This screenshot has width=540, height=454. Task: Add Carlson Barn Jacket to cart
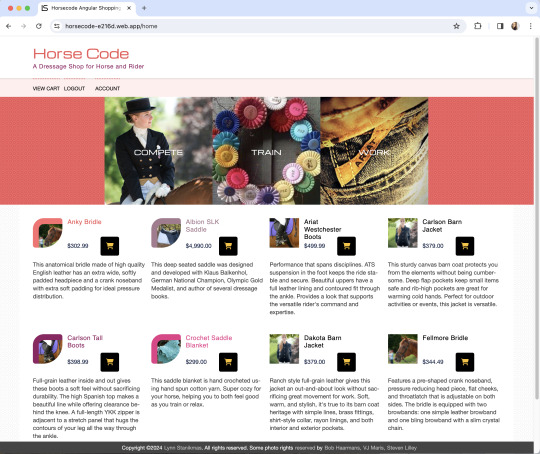point(465,246)
